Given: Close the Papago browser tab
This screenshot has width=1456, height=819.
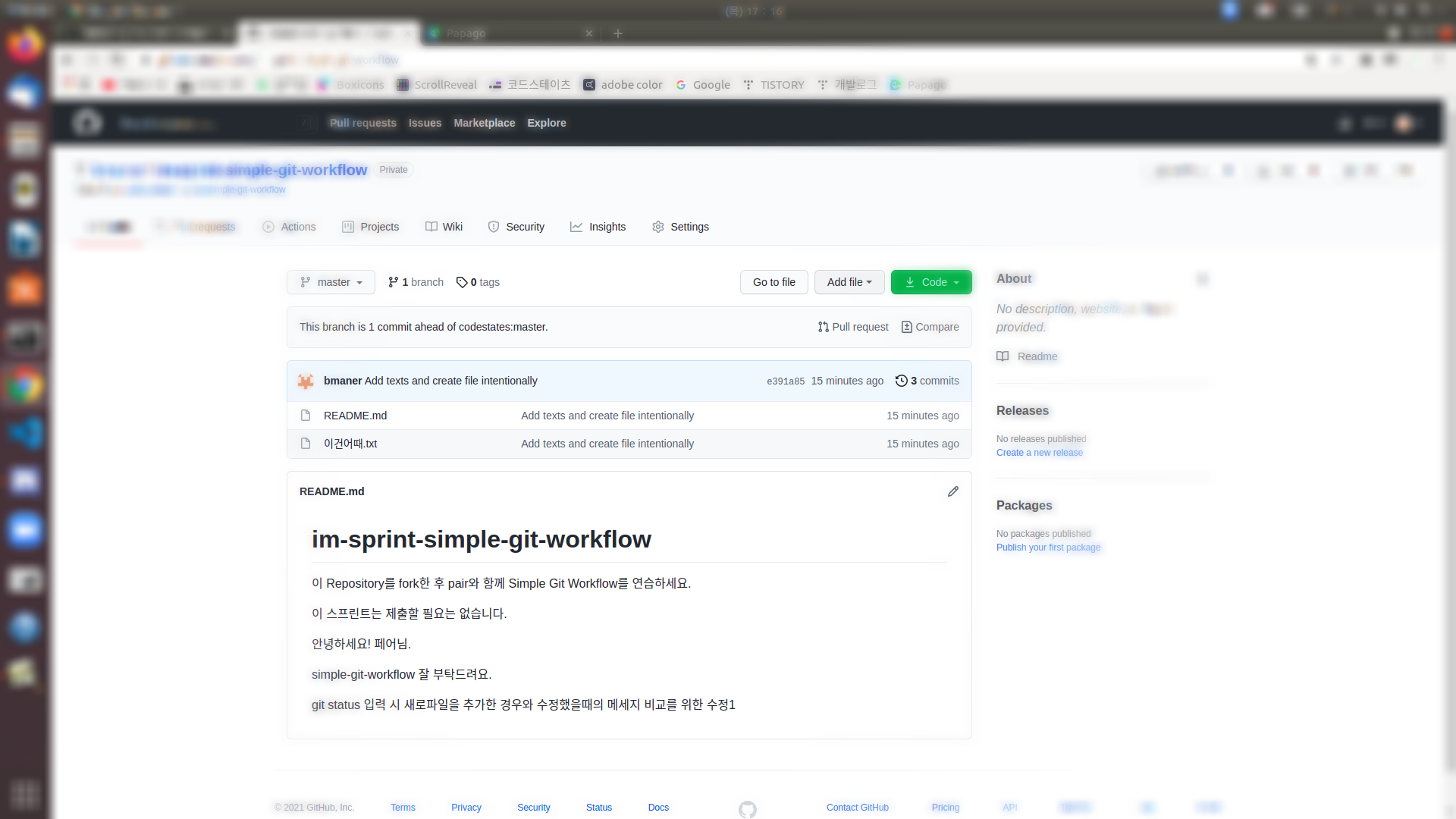Looking at the screenshot, I should (x=589, y=33).
